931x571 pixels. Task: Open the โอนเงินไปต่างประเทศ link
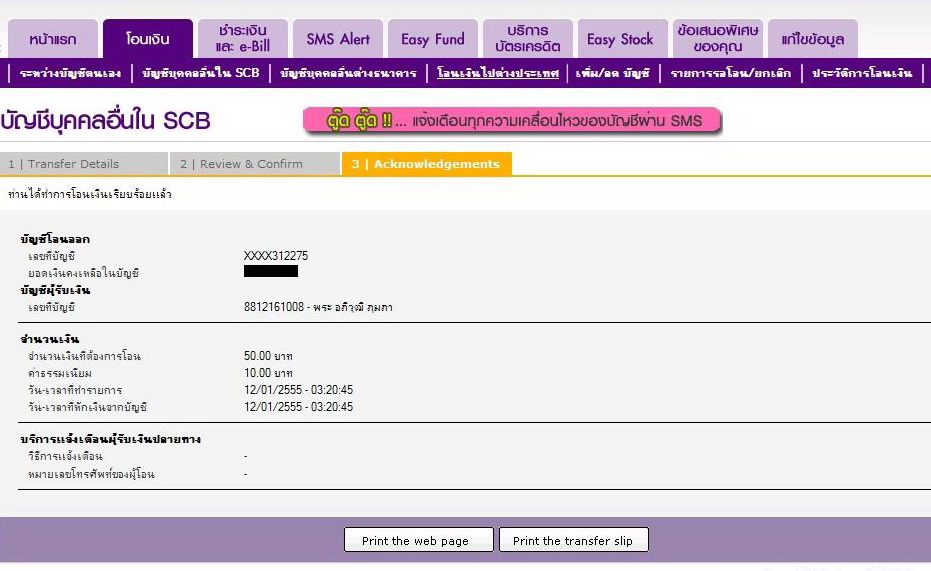point(498,73)
